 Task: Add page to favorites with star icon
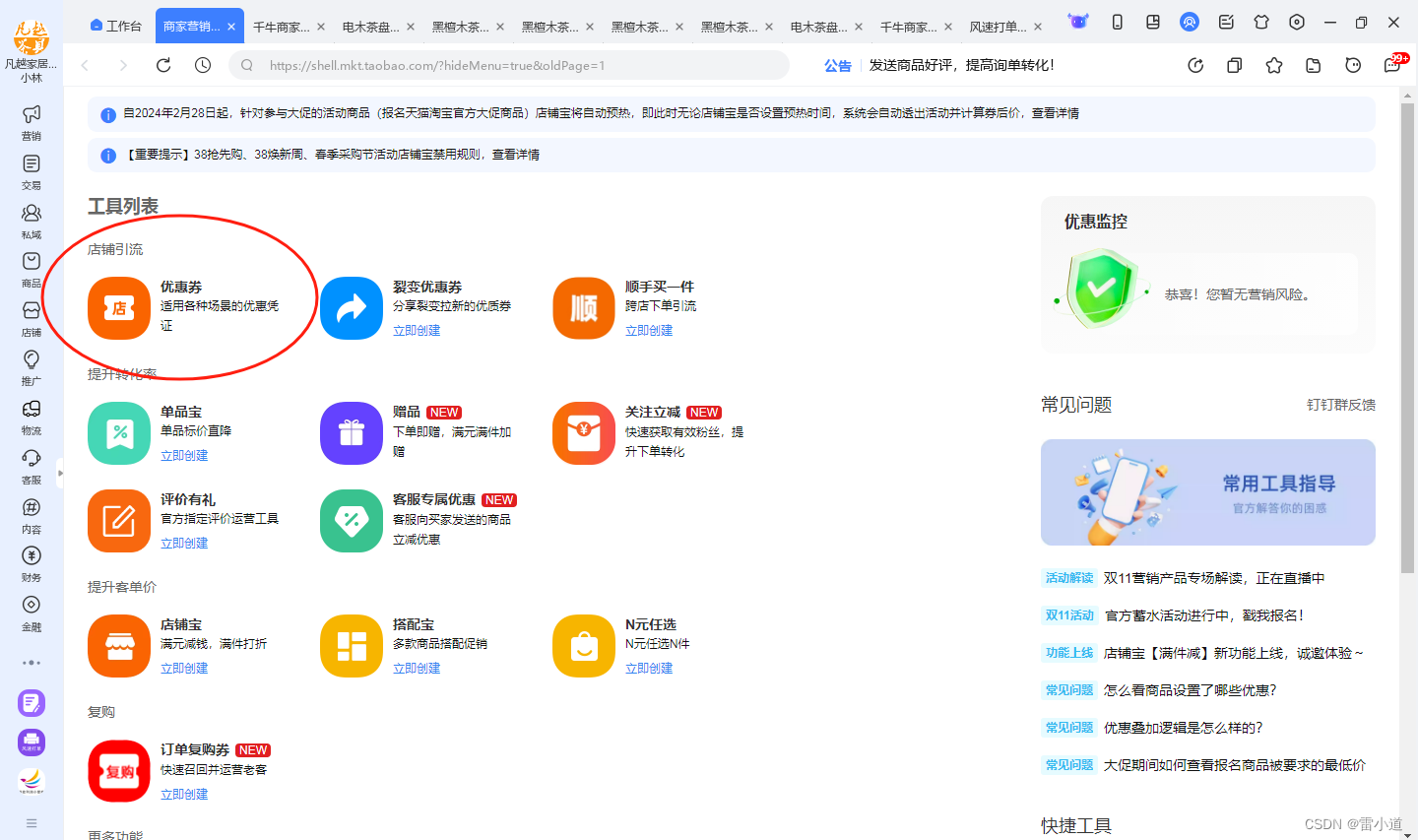[x=1274, y=65]
